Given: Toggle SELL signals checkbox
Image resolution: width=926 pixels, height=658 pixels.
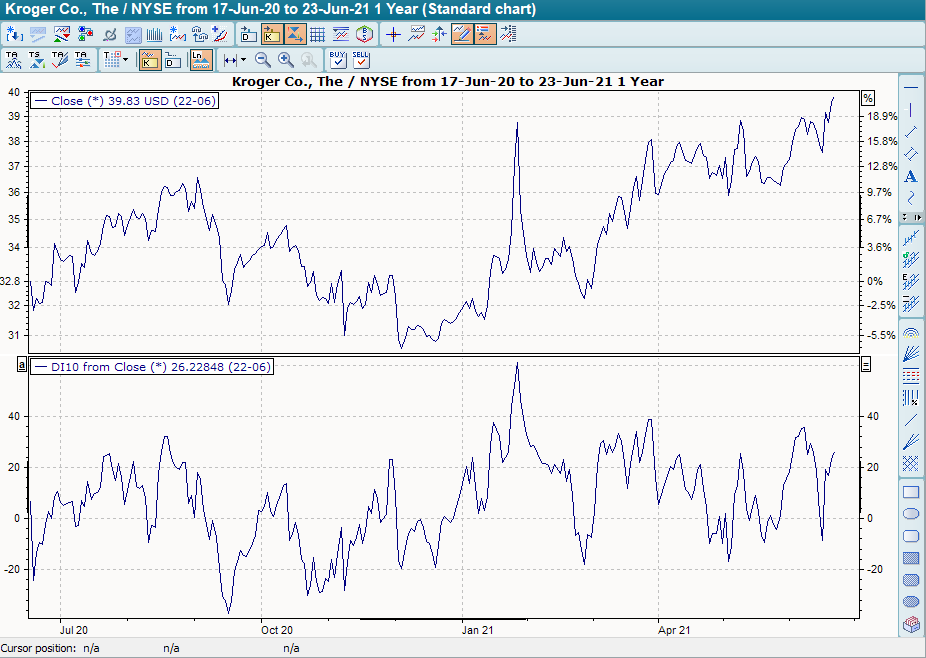Looking at the screenshot, I should point(361,60).
